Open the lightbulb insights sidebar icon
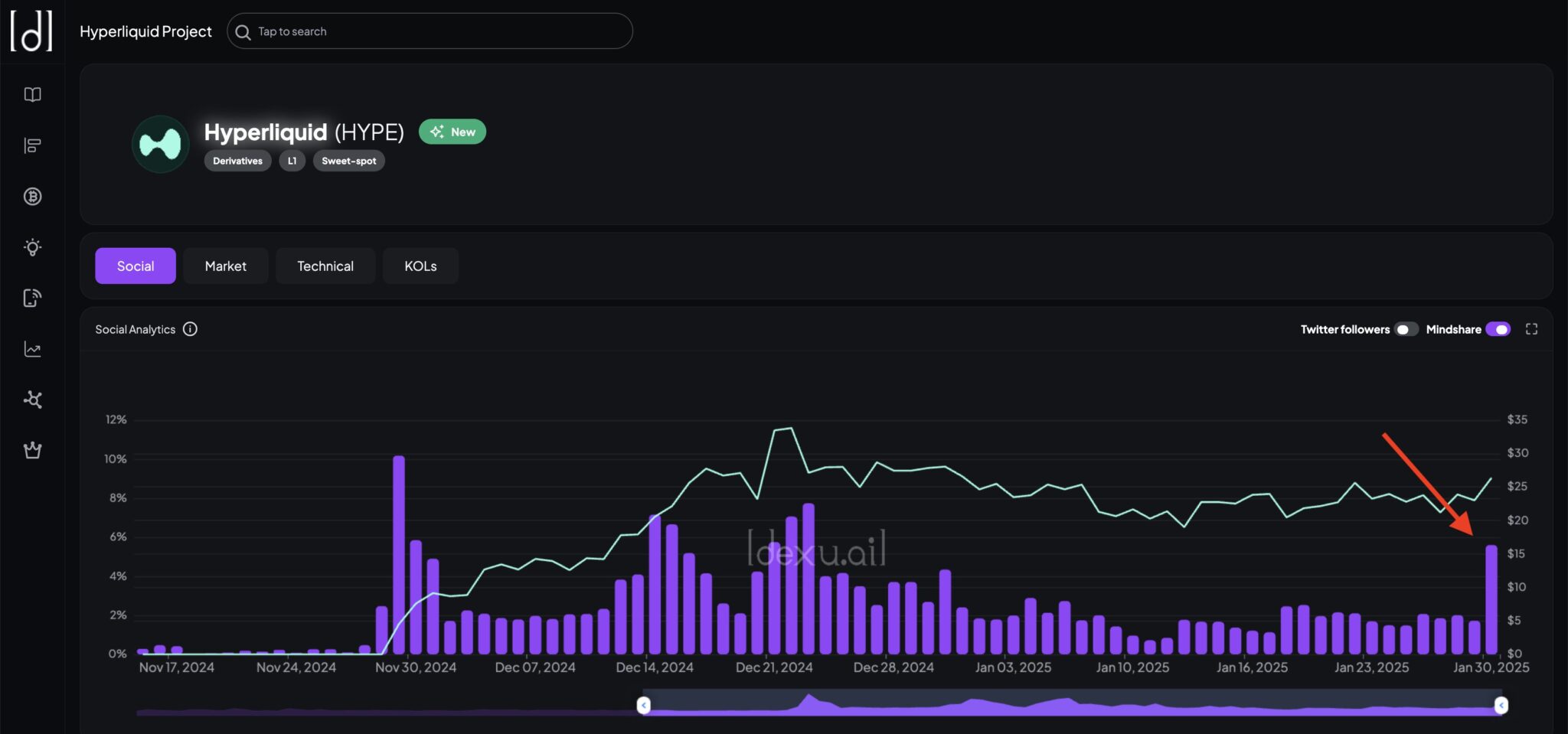1568x734 pixels. [32, 247]
